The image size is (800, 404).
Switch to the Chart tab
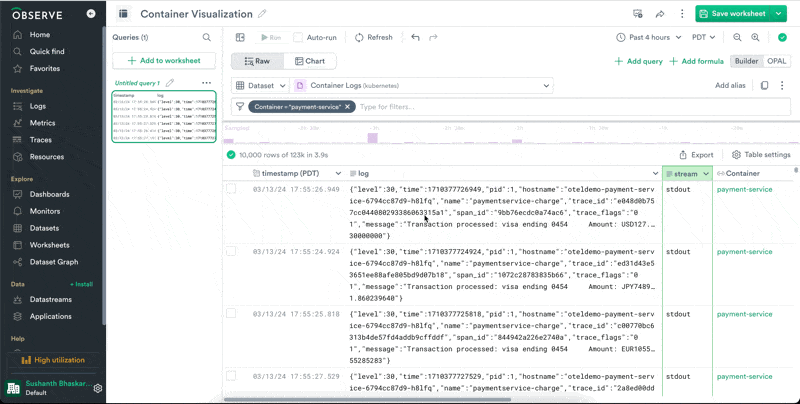point(310,61)
